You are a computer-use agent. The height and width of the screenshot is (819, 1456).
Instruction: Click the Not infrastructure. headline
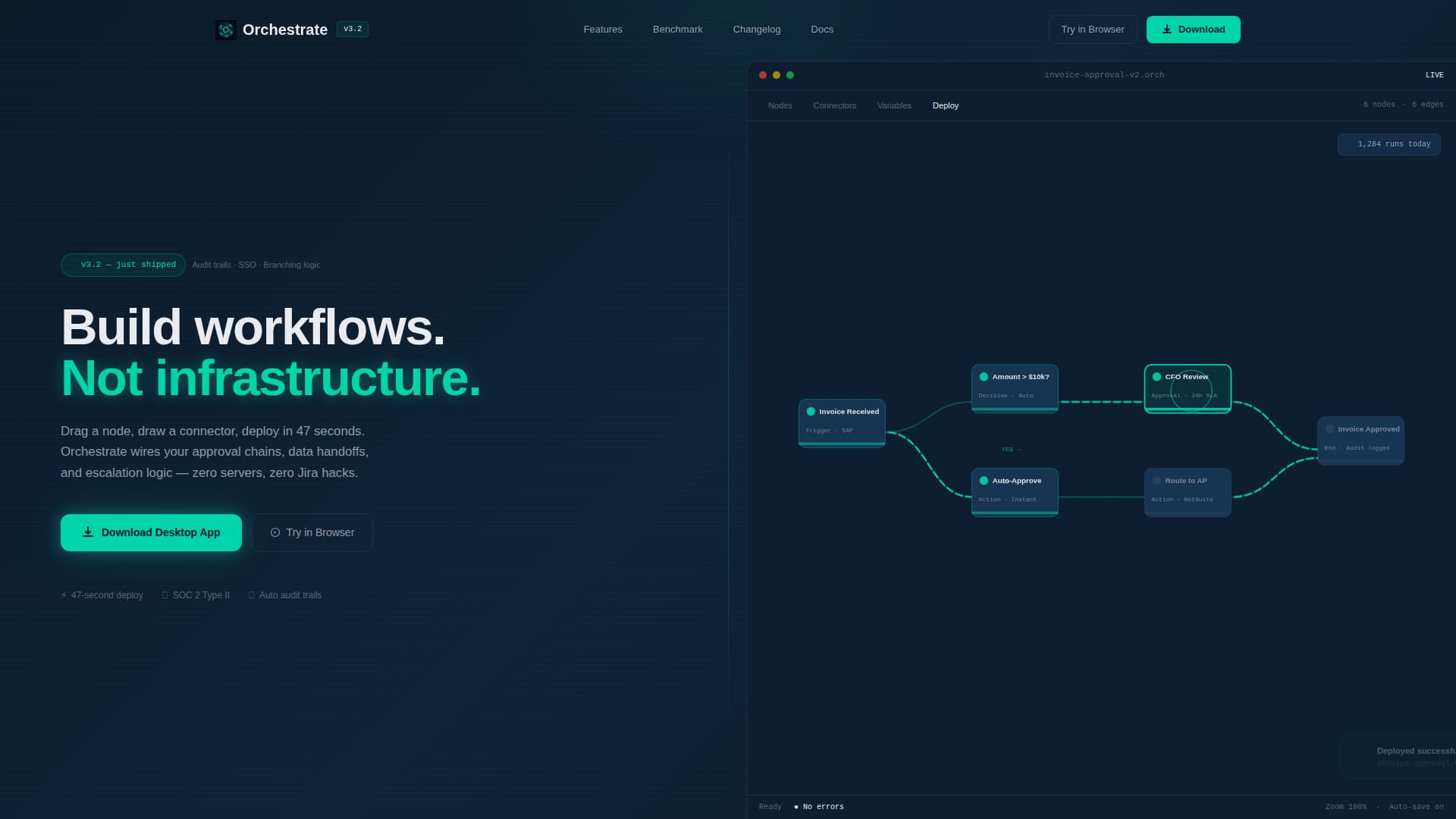pos(271,378)
